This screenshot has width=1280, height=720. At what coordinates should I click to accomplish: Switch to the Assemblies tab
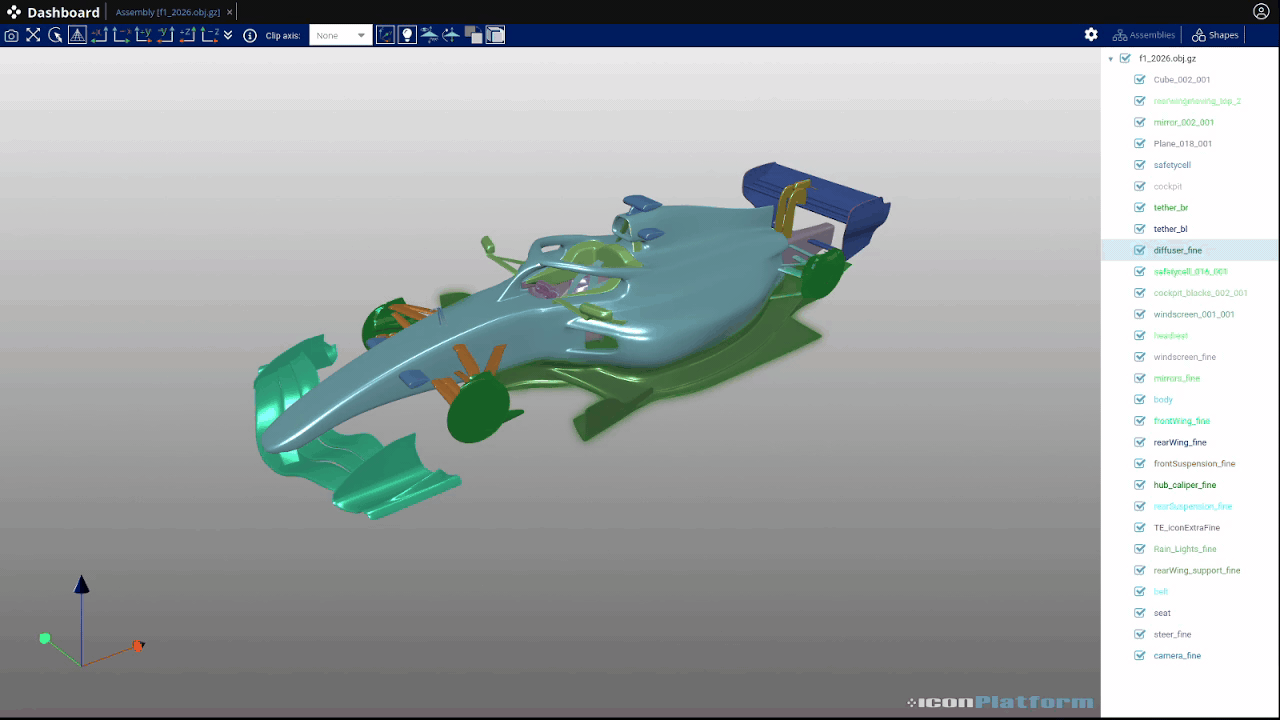pos(1144,35)
